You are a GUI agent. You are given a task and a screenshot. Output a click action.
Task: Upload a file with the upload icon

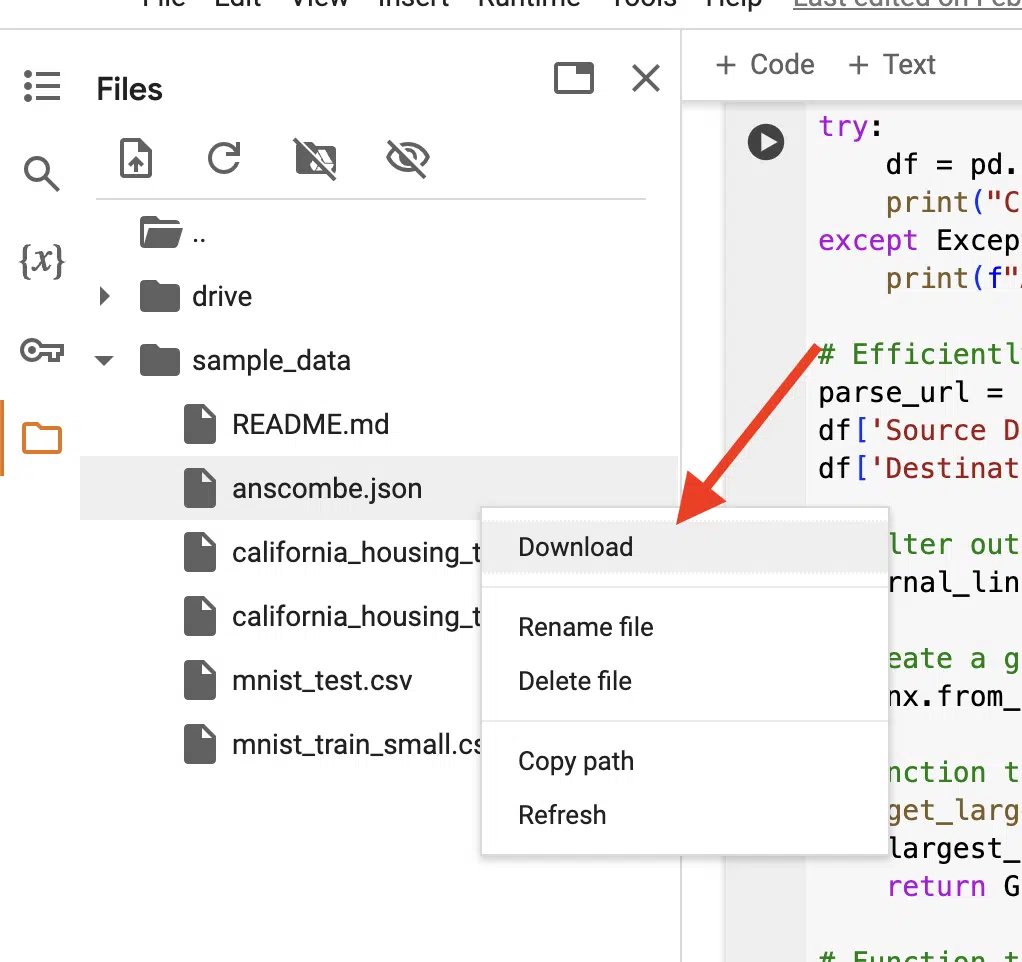(136, 158)
